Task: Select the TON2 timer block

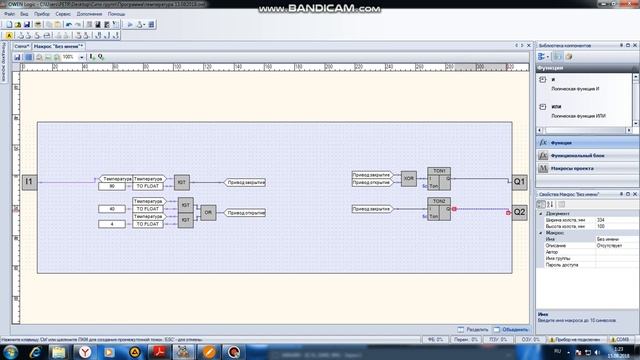Action: point(439,209)
